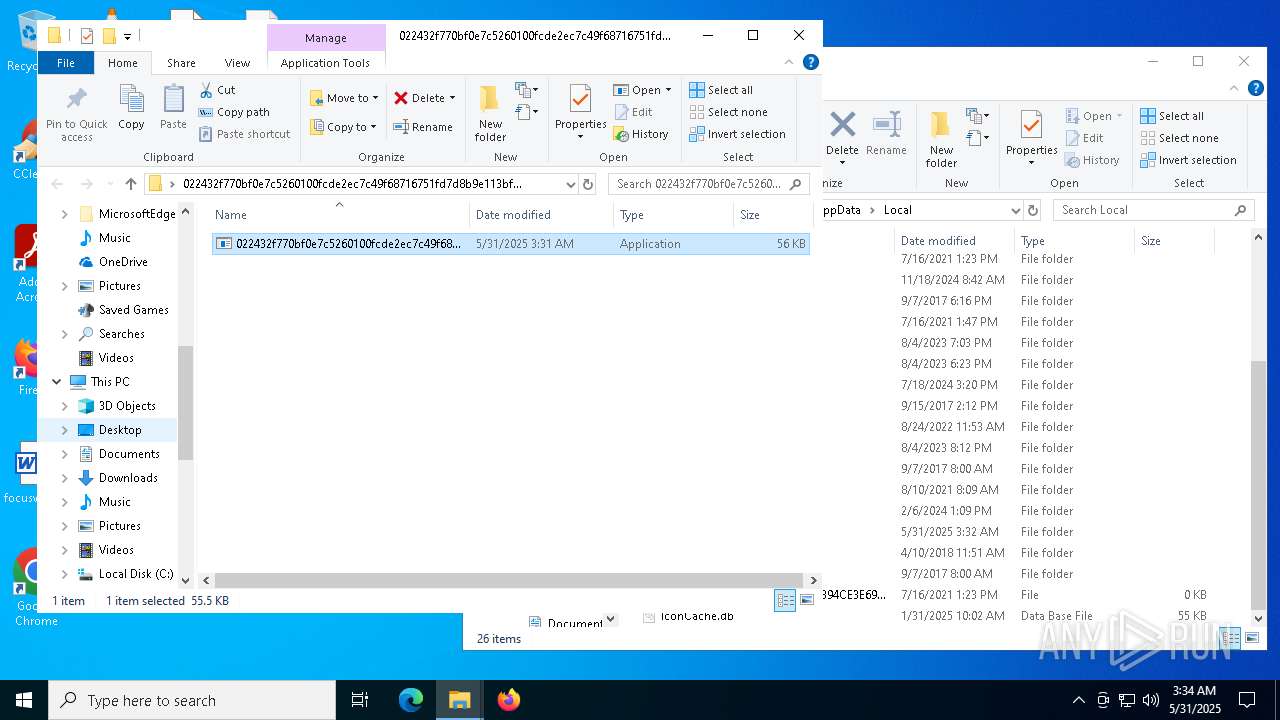Click the Type here to search box
The width and height of the screenshot is (1280, 720).
(192, 700)
